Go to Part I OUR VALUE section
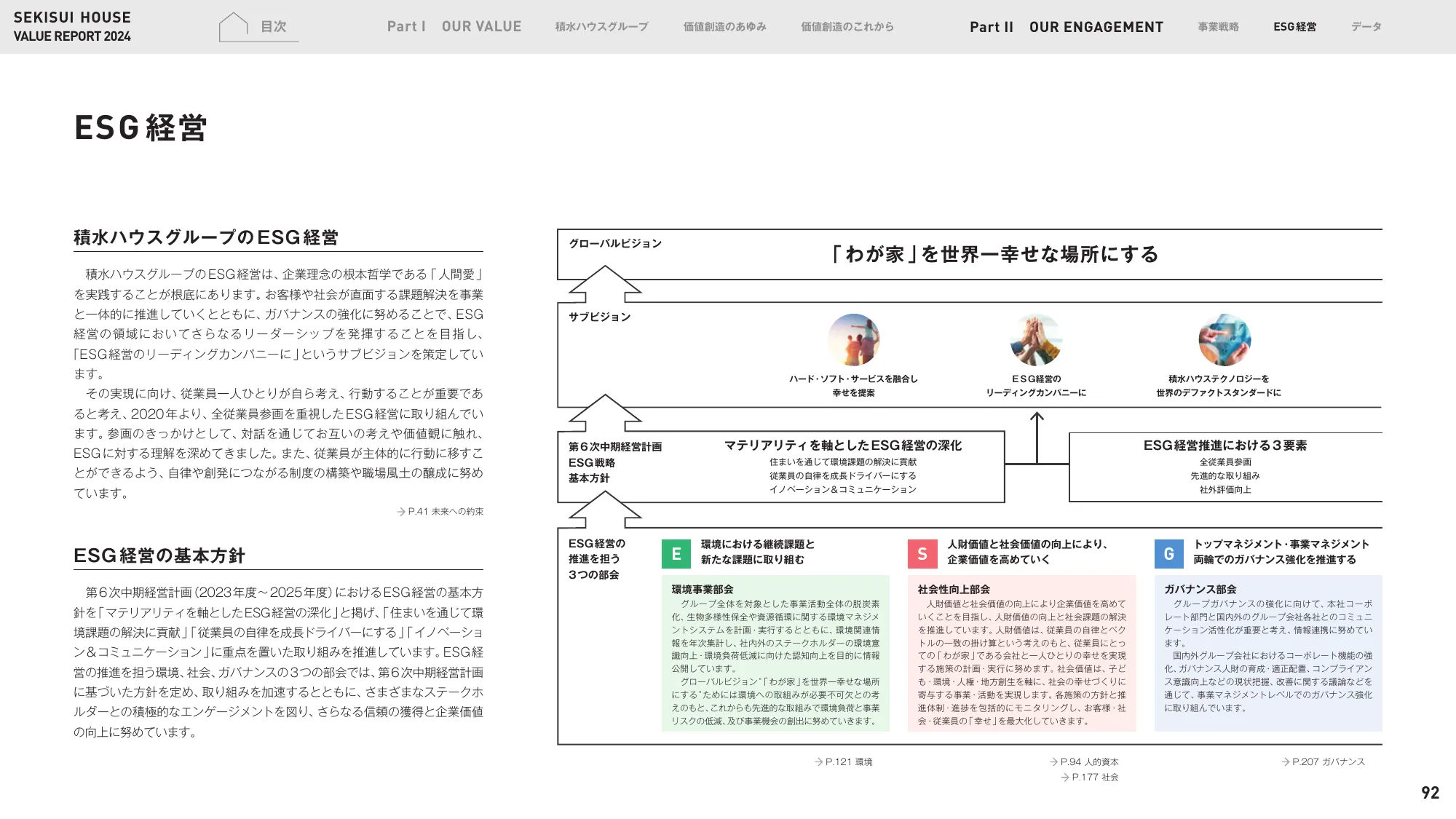 tap(454, 26)
